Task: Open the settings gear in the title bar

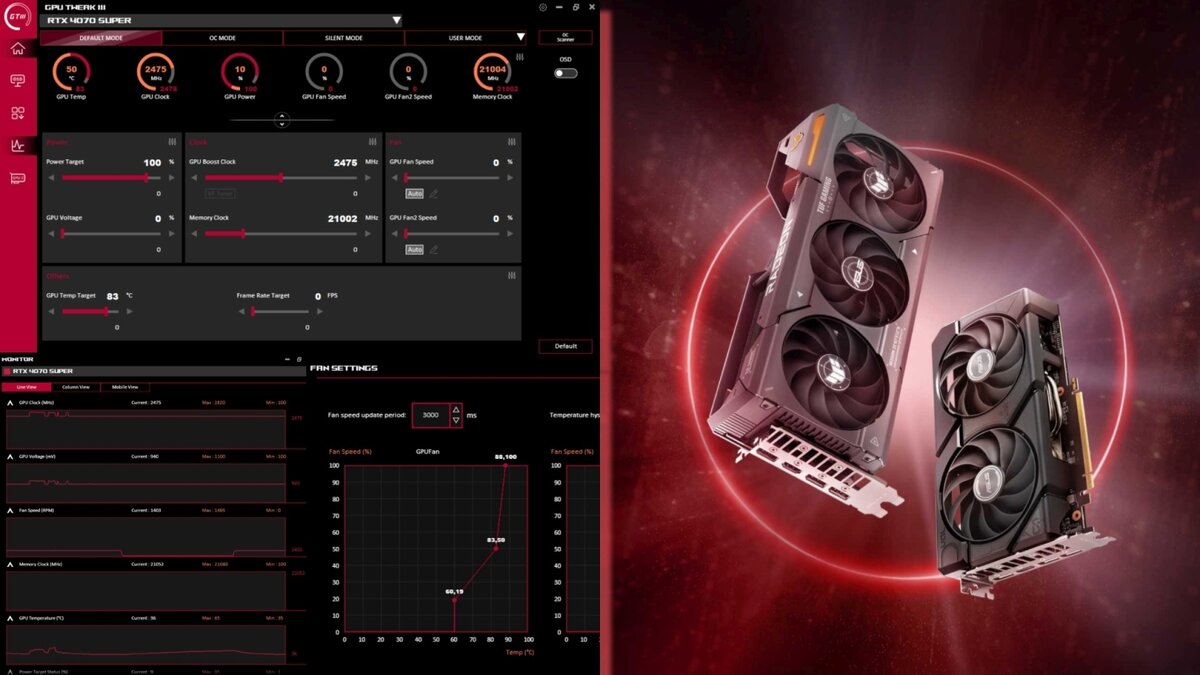Action: 543,7
